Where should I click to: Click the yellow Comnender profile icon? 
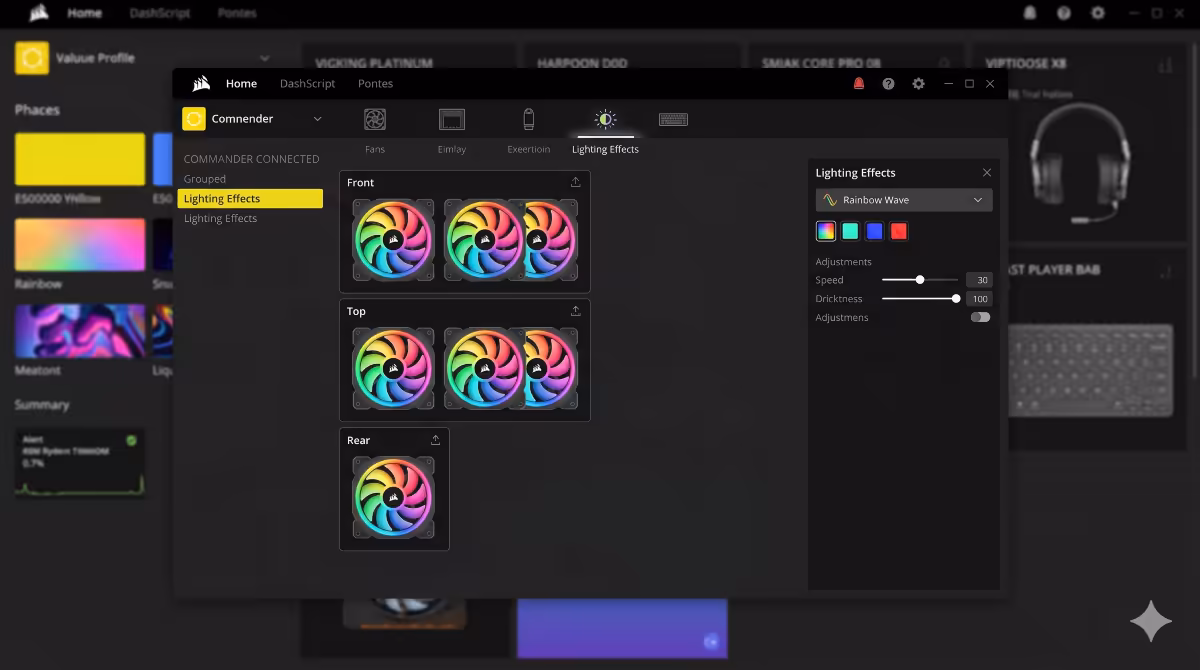click(194, 118)
